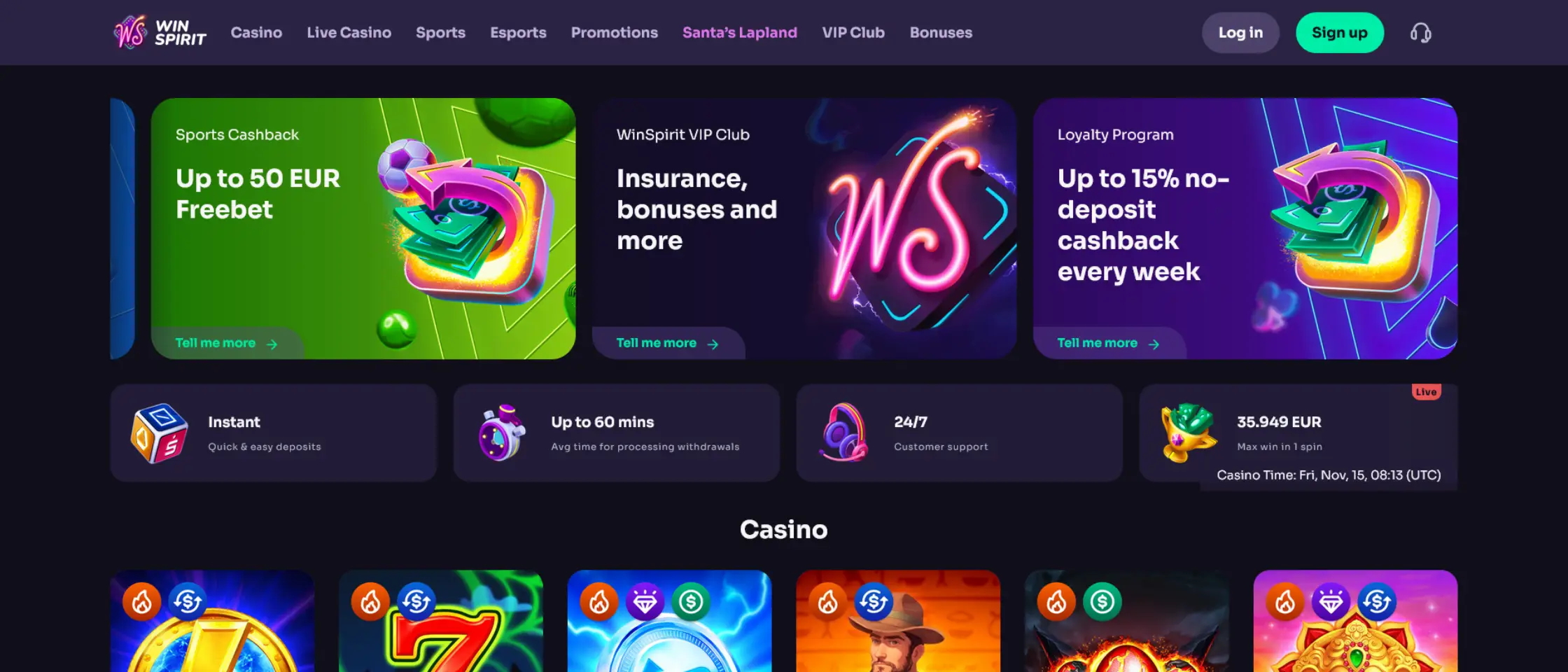Click flame badge on first casino game
1568x672 pixels.
point(142,601)
